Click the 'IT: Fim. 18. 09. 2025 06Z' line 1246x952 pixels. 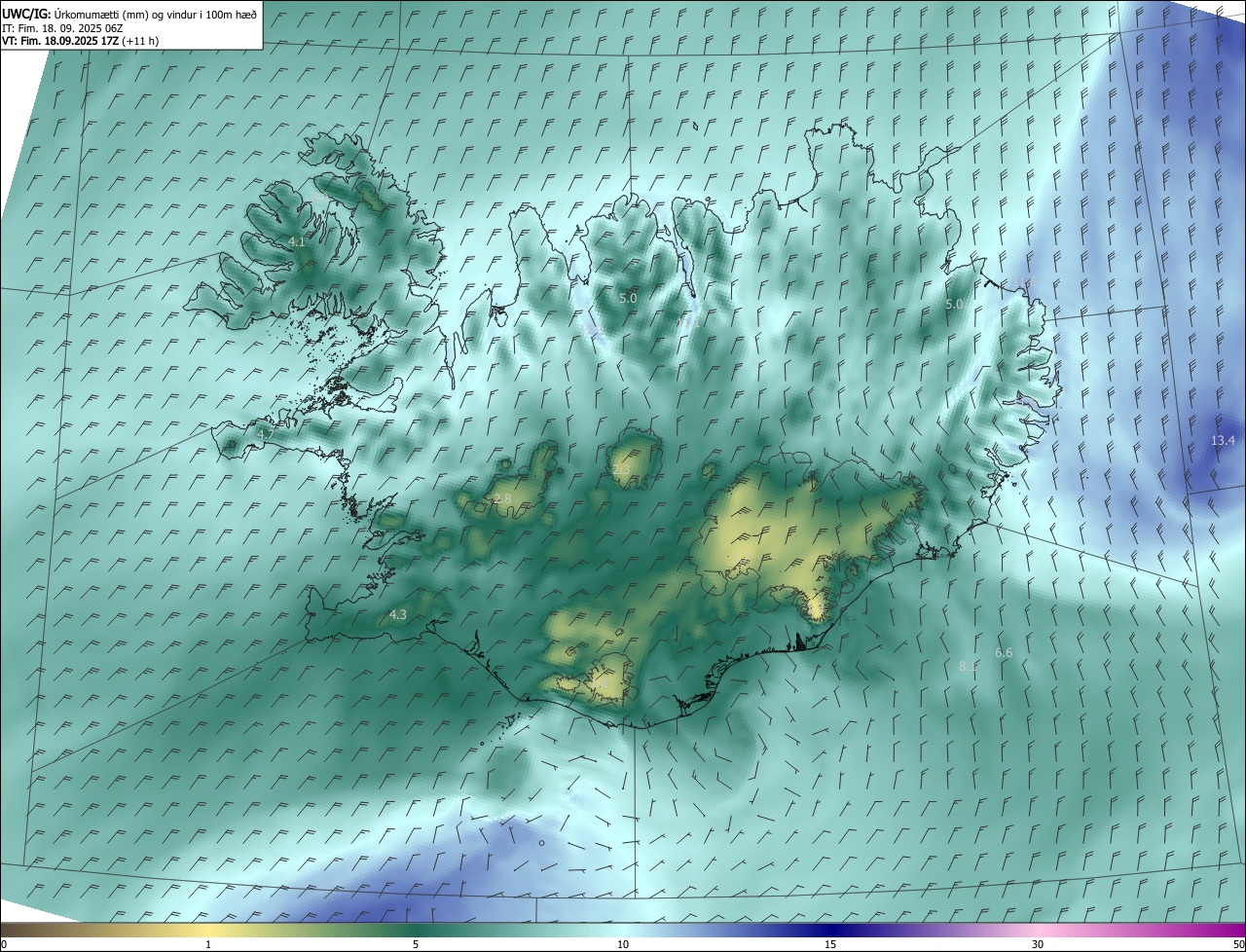click(62, 28)
